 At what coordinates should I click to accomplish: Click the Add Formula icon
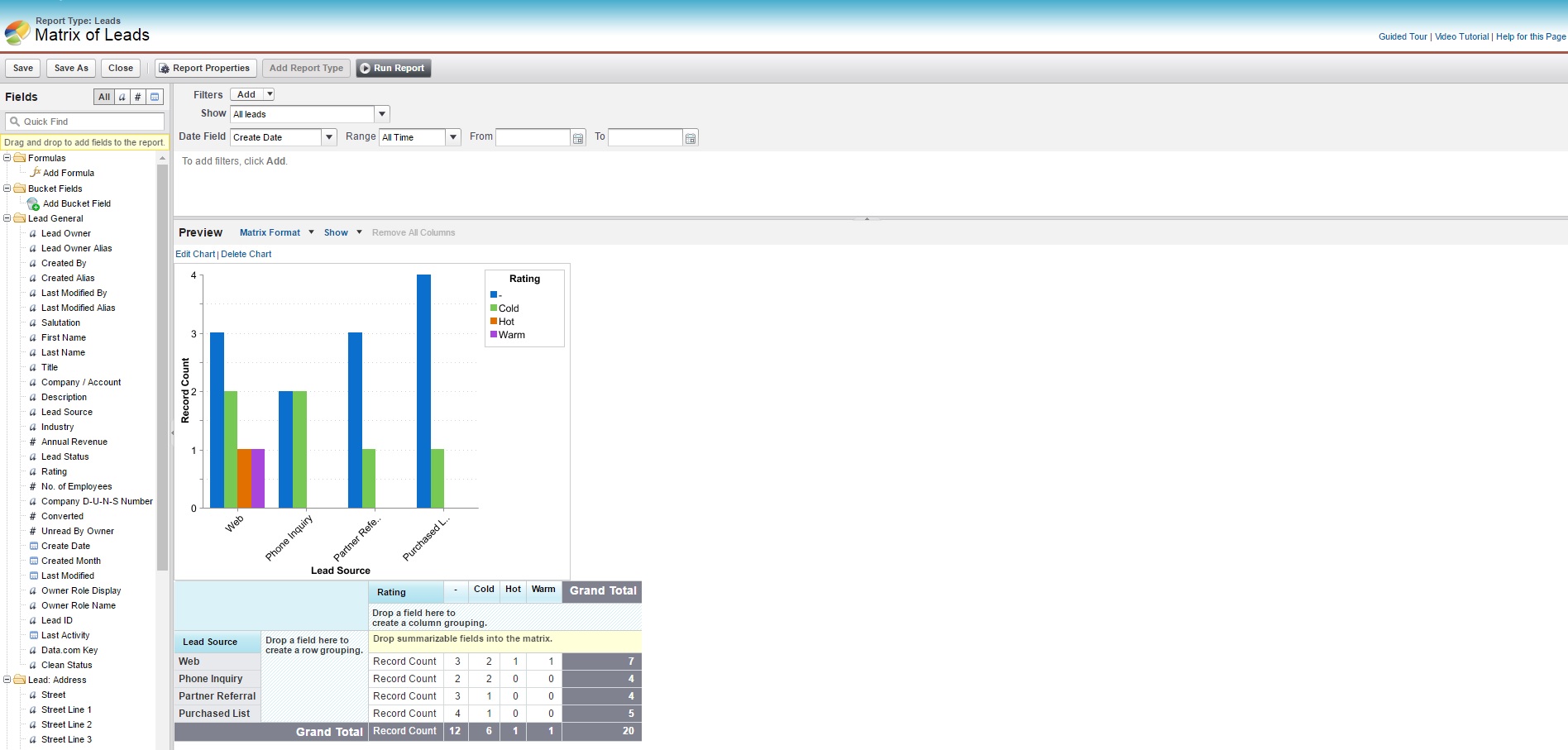click(x=35, y=173)
